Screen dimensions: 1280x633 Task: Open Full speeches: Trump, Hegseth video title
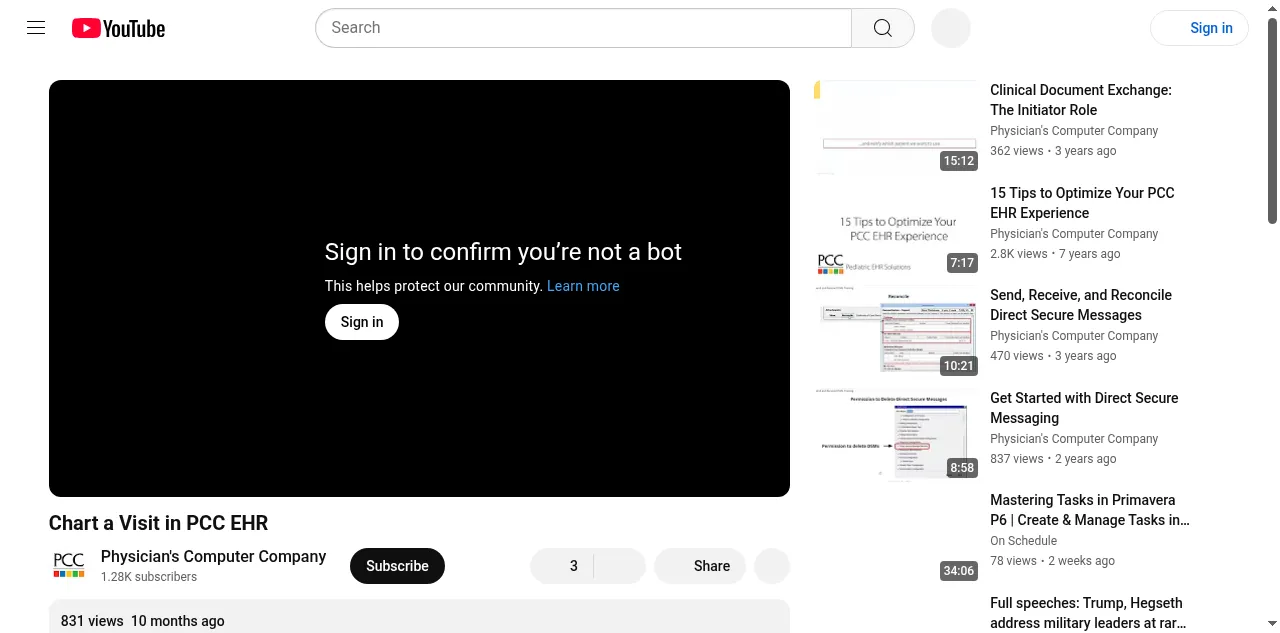coord(1088,613)
